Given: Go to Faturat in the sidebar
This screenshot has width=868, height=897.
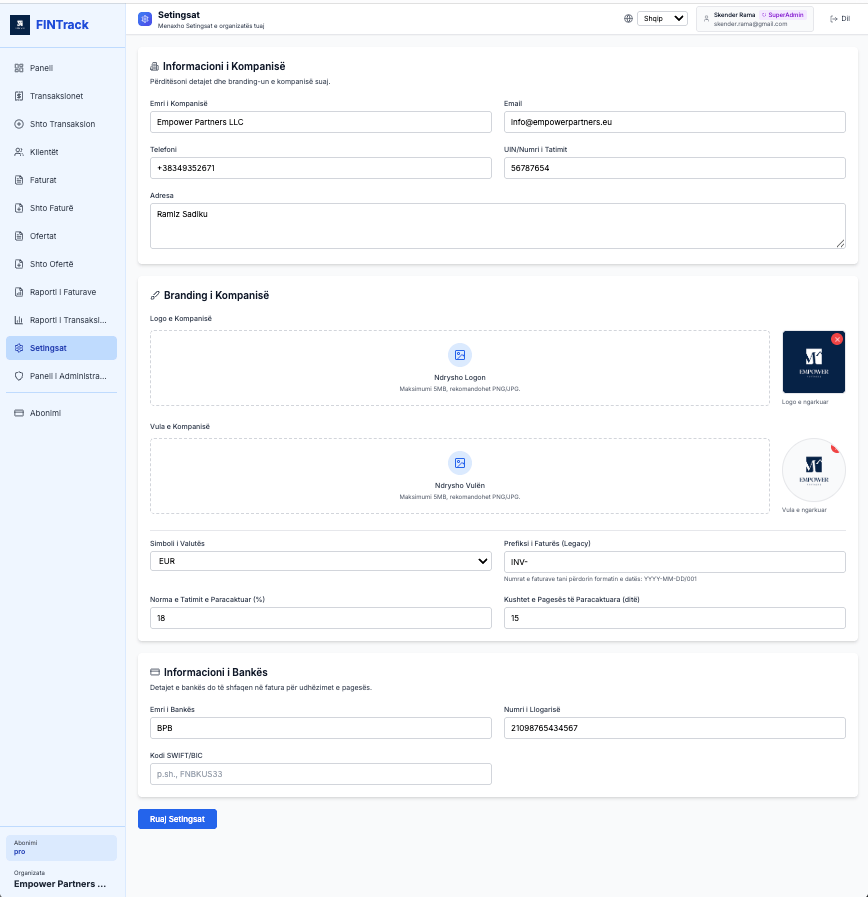Looking at the screenshot, I should point(43,180).
